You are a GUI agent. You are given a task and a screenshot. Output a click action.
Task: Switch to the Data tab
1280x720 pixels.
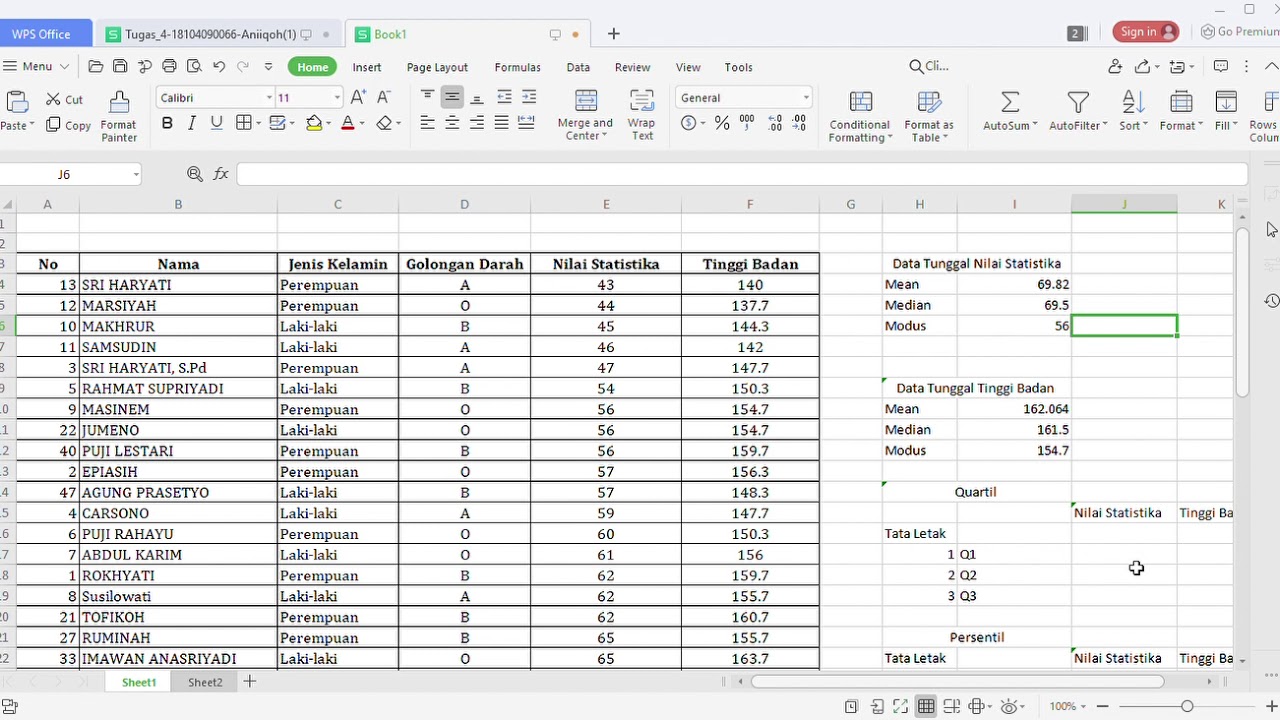click(578, 67)
